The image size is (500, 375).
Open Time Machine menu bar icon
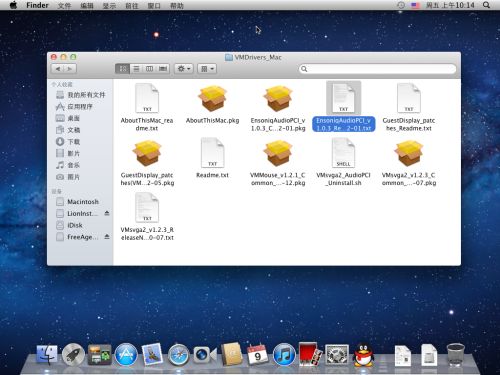(x=401, y=5)
